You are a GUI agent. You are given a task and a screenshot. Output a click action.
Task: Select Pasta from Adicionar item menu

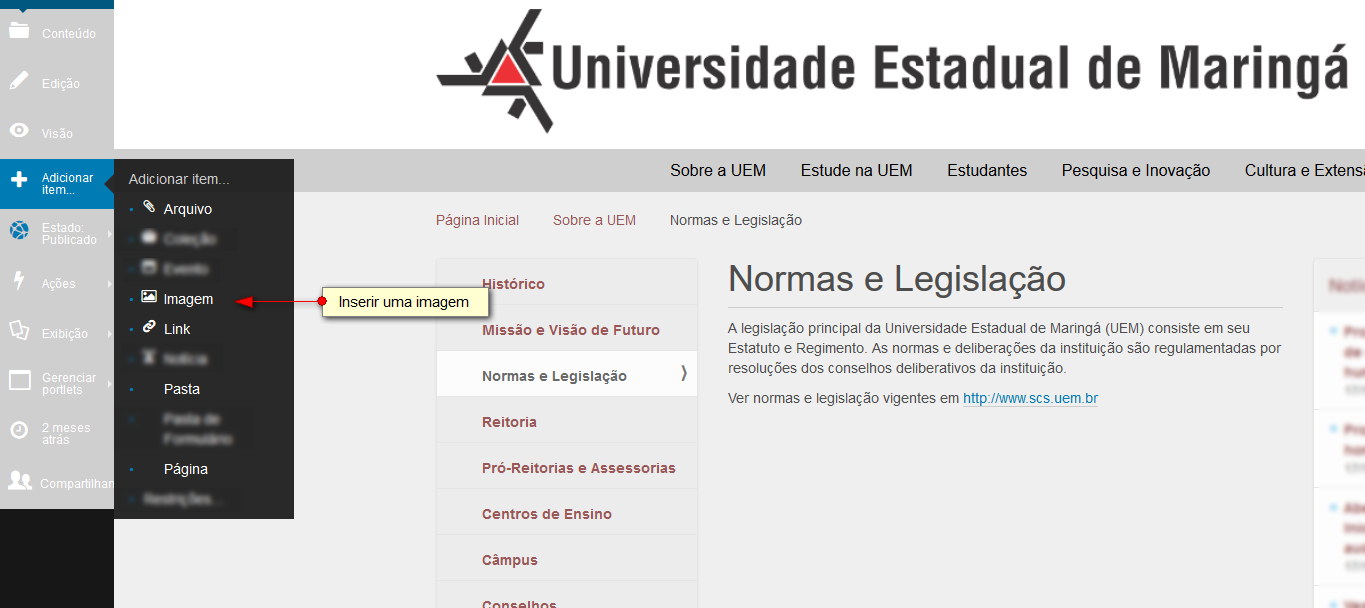coord(182,389)
